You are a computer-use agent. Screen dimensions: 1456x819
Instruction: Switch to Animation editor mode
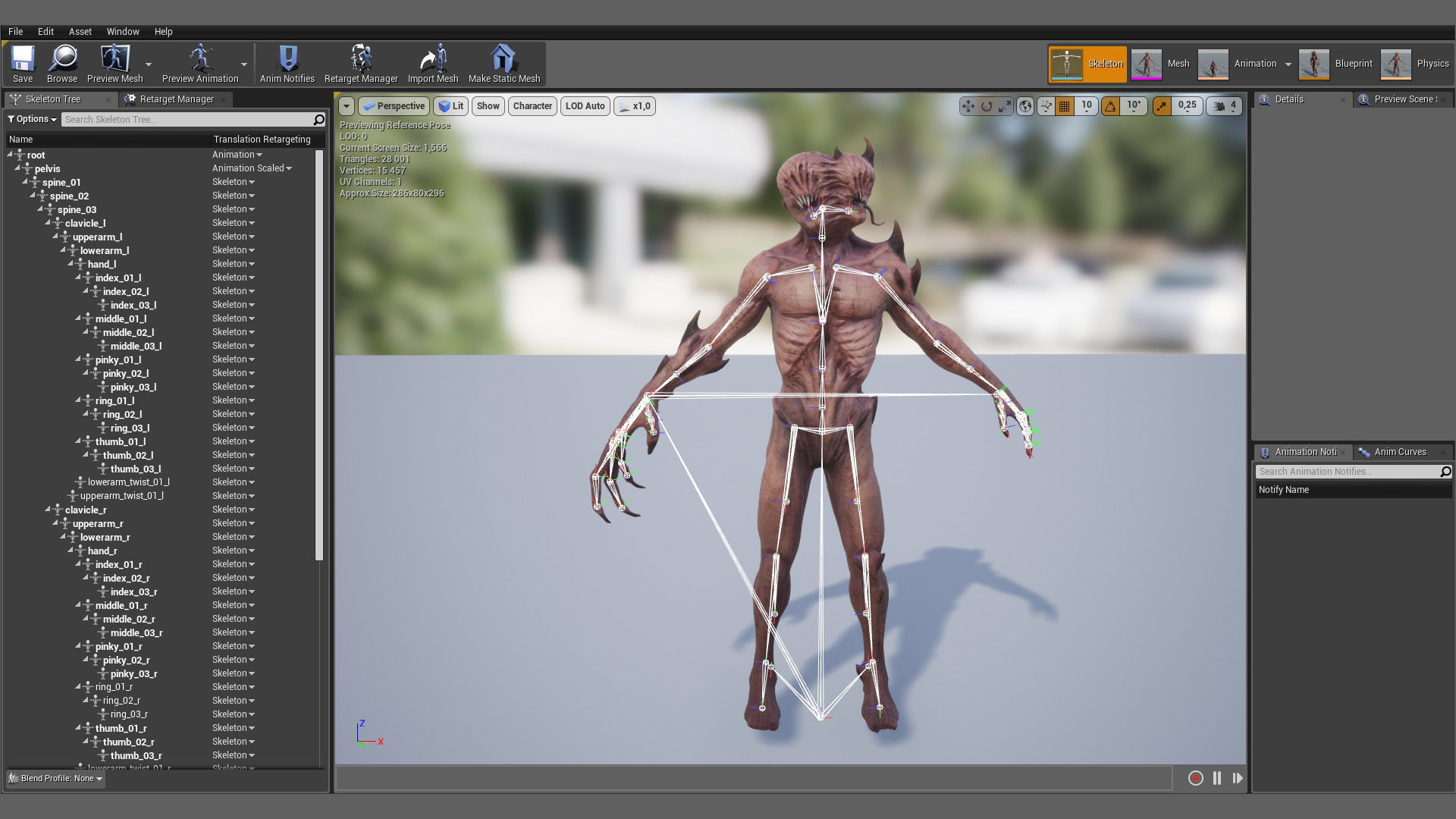click(x=1238, y=64)
